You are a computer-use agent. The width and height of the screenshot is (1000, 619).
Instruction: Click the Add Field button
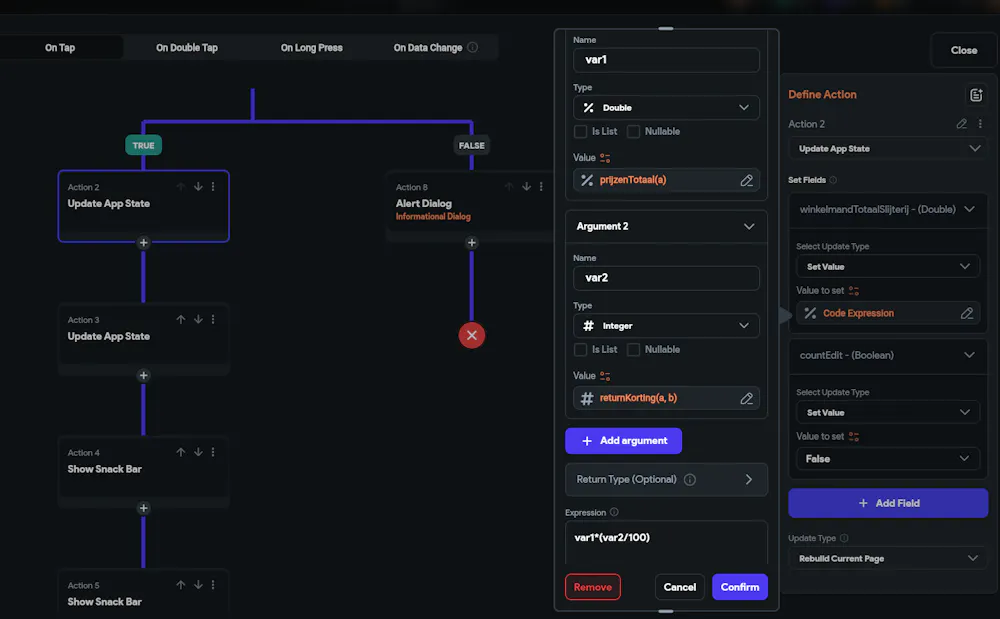click(x=888, y=503)
